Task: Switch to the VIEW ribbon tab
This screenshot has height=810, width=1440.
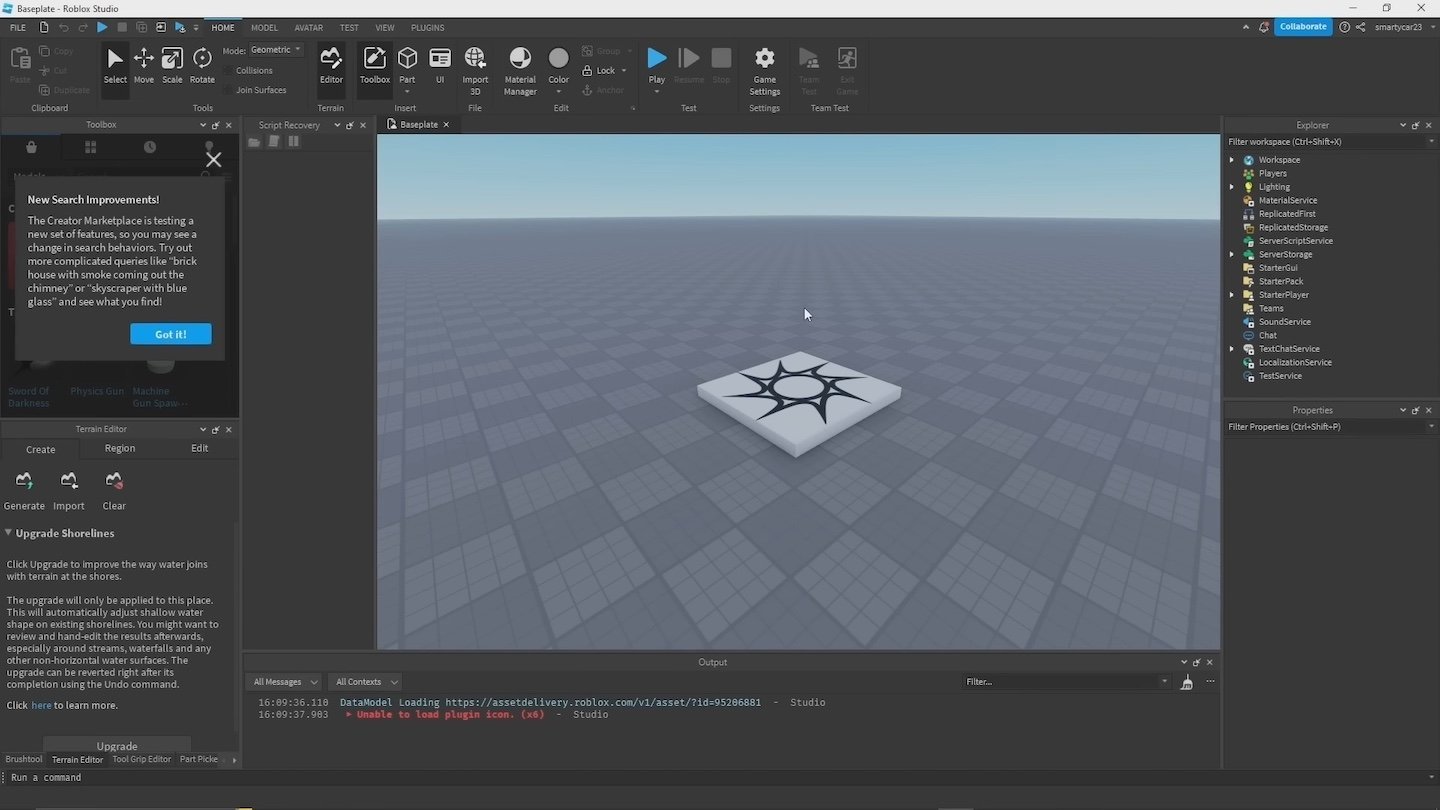Action: pos(385,28)
